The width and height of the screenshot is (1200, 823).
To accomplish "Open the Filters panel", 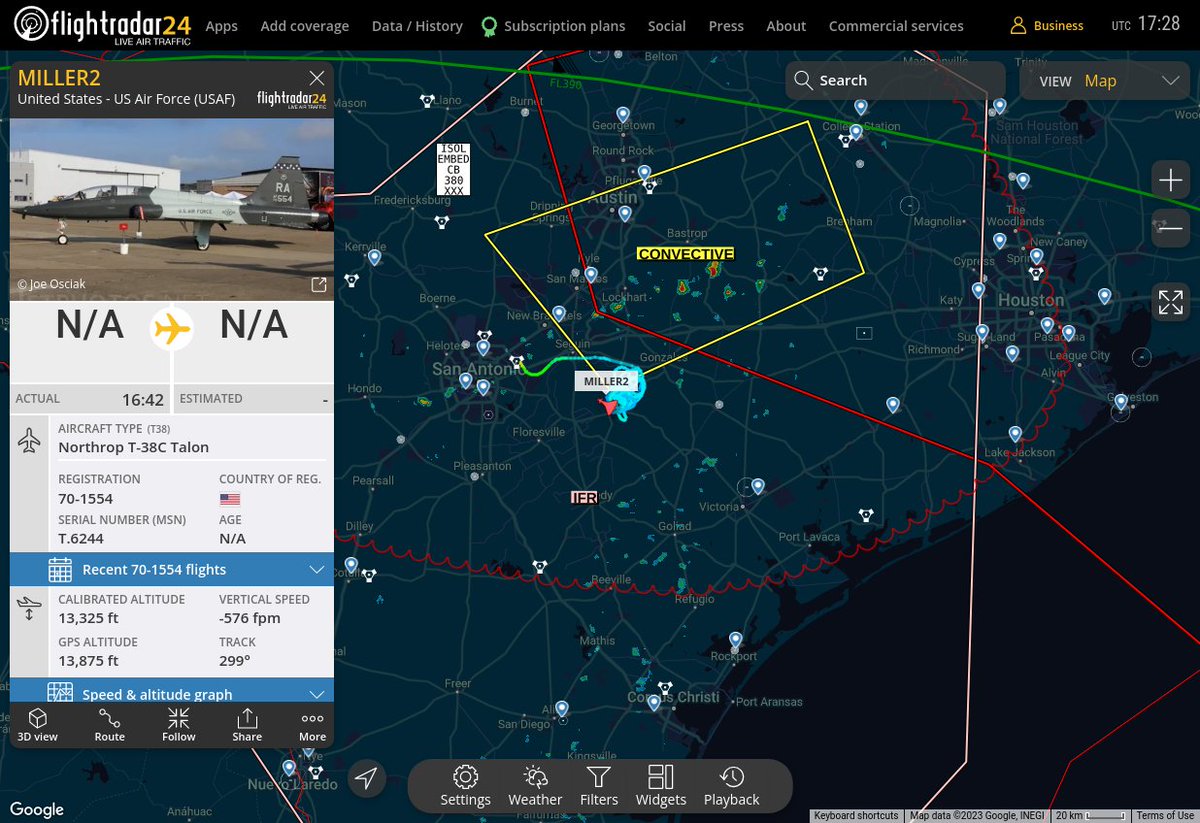I will point(598,788).
